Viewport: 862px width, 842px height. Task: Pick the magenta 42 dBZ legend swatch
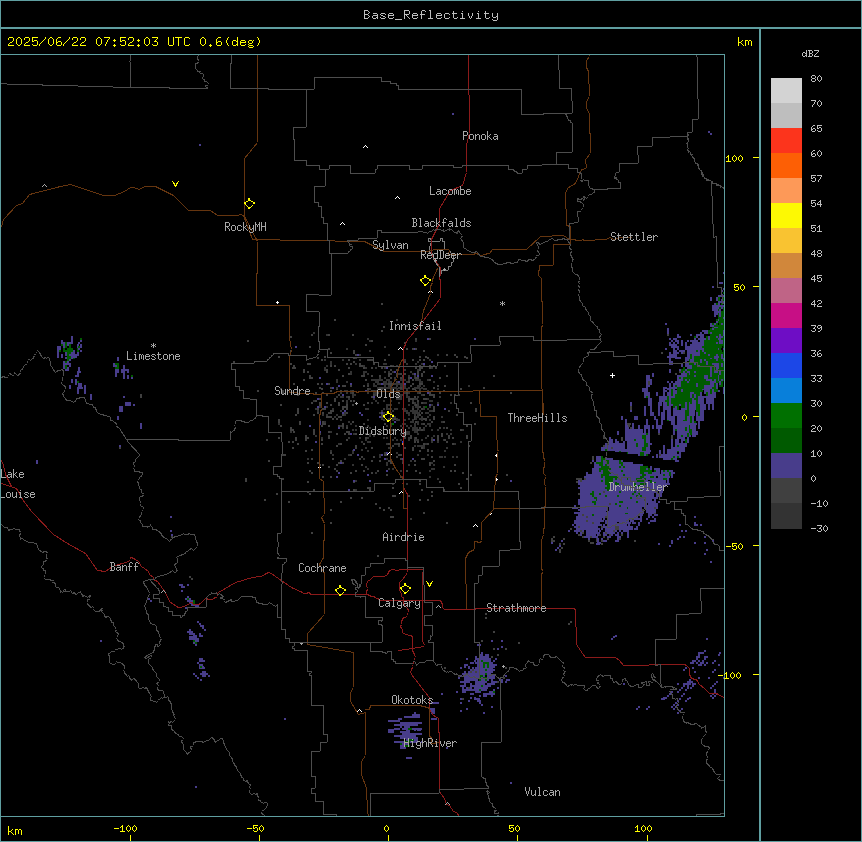(x=786, y=315)
